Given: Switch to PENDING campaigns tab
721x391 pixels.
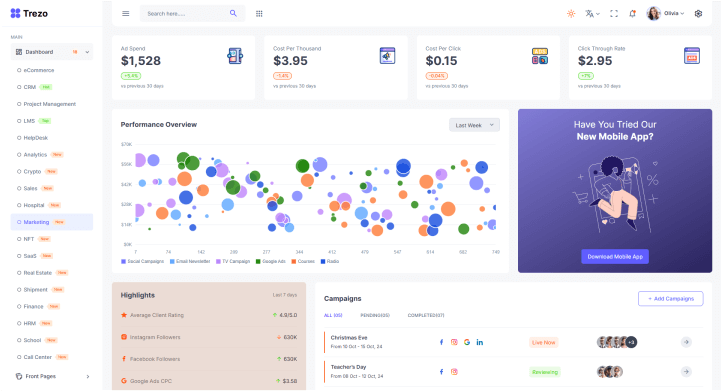Looking at the screenshot, I should [x=375, y=315].
